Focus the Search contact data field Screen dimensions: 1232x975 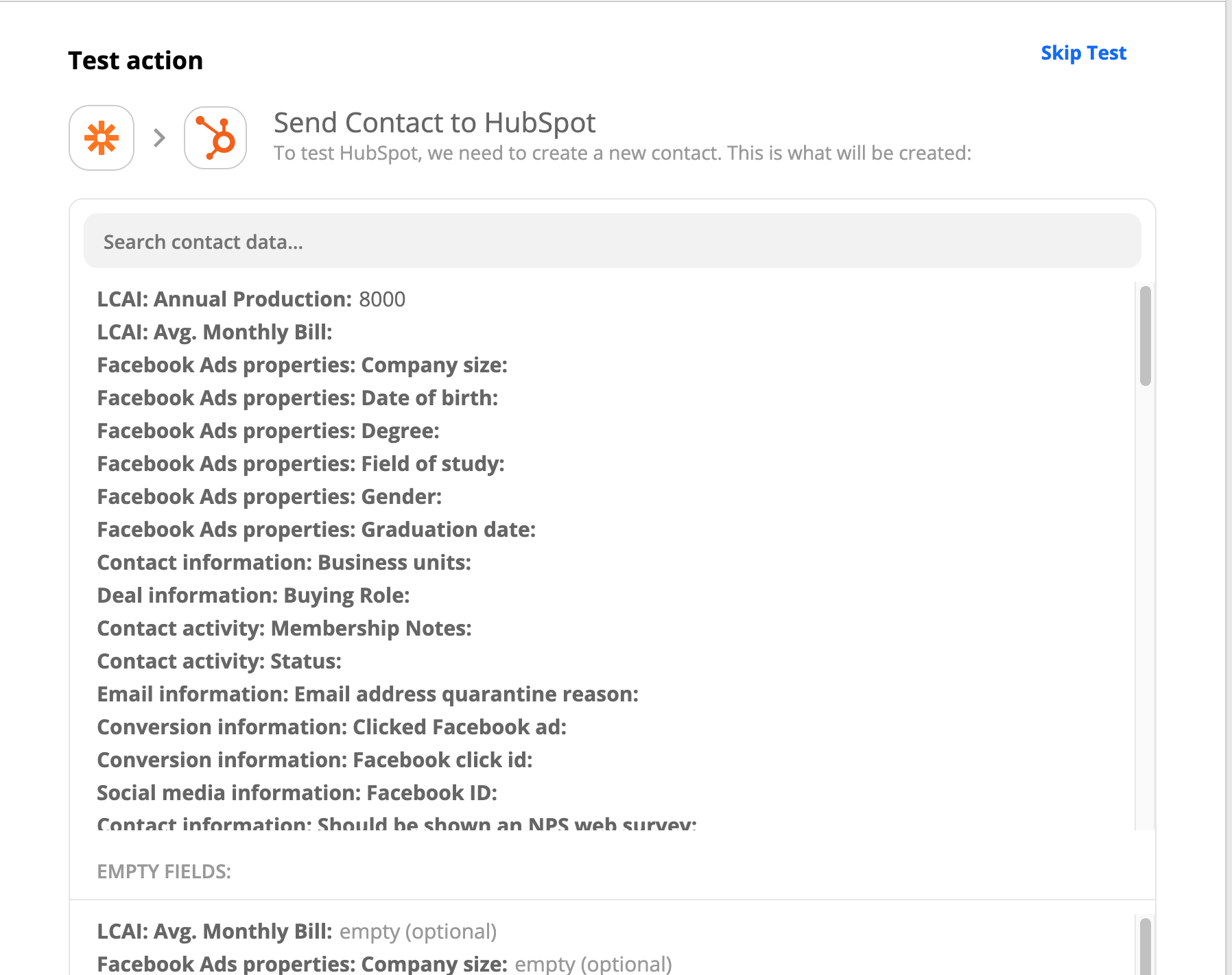(x=612, y=241)
